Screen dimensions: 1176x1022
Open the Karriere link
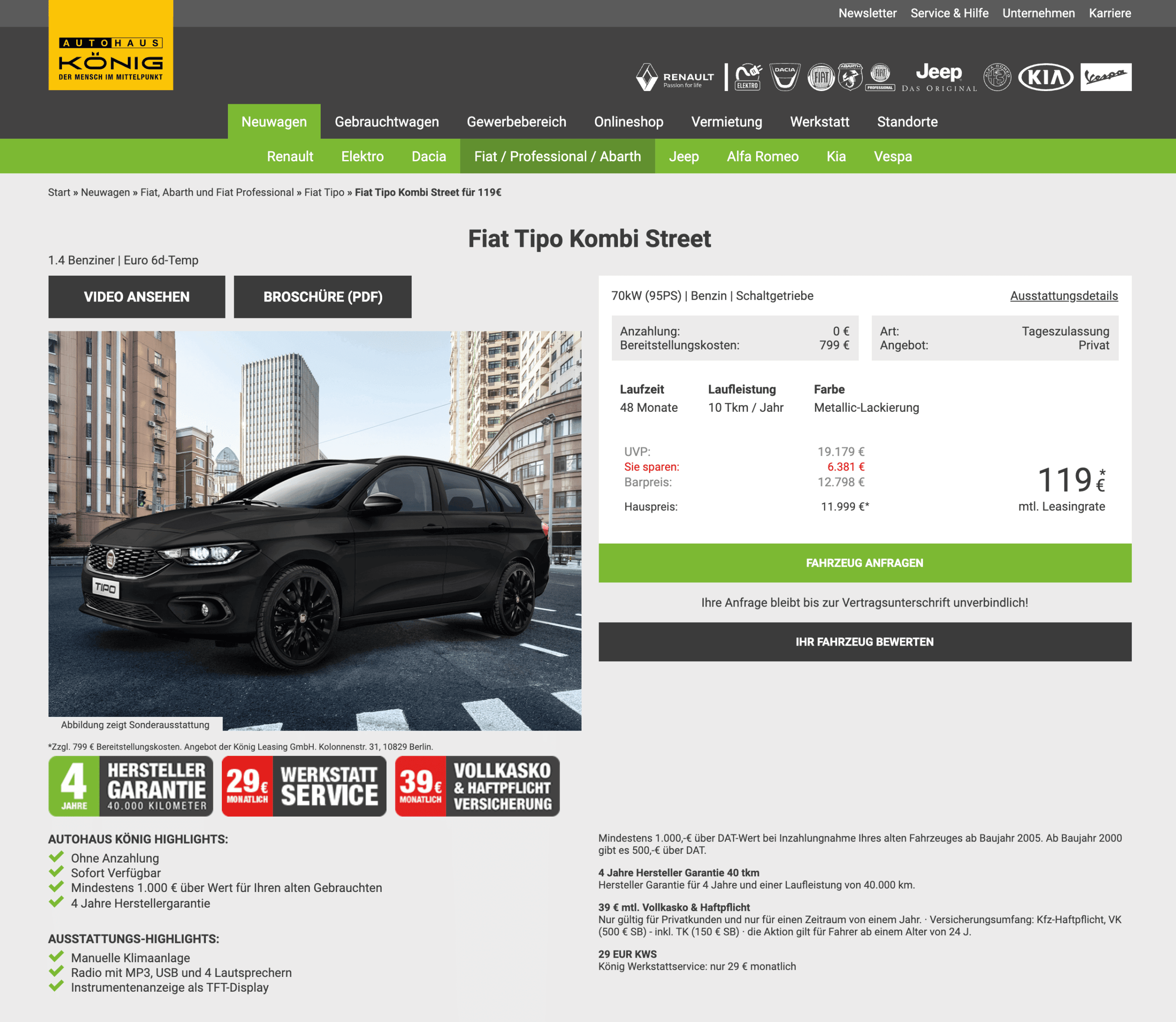click(1110, 13)
